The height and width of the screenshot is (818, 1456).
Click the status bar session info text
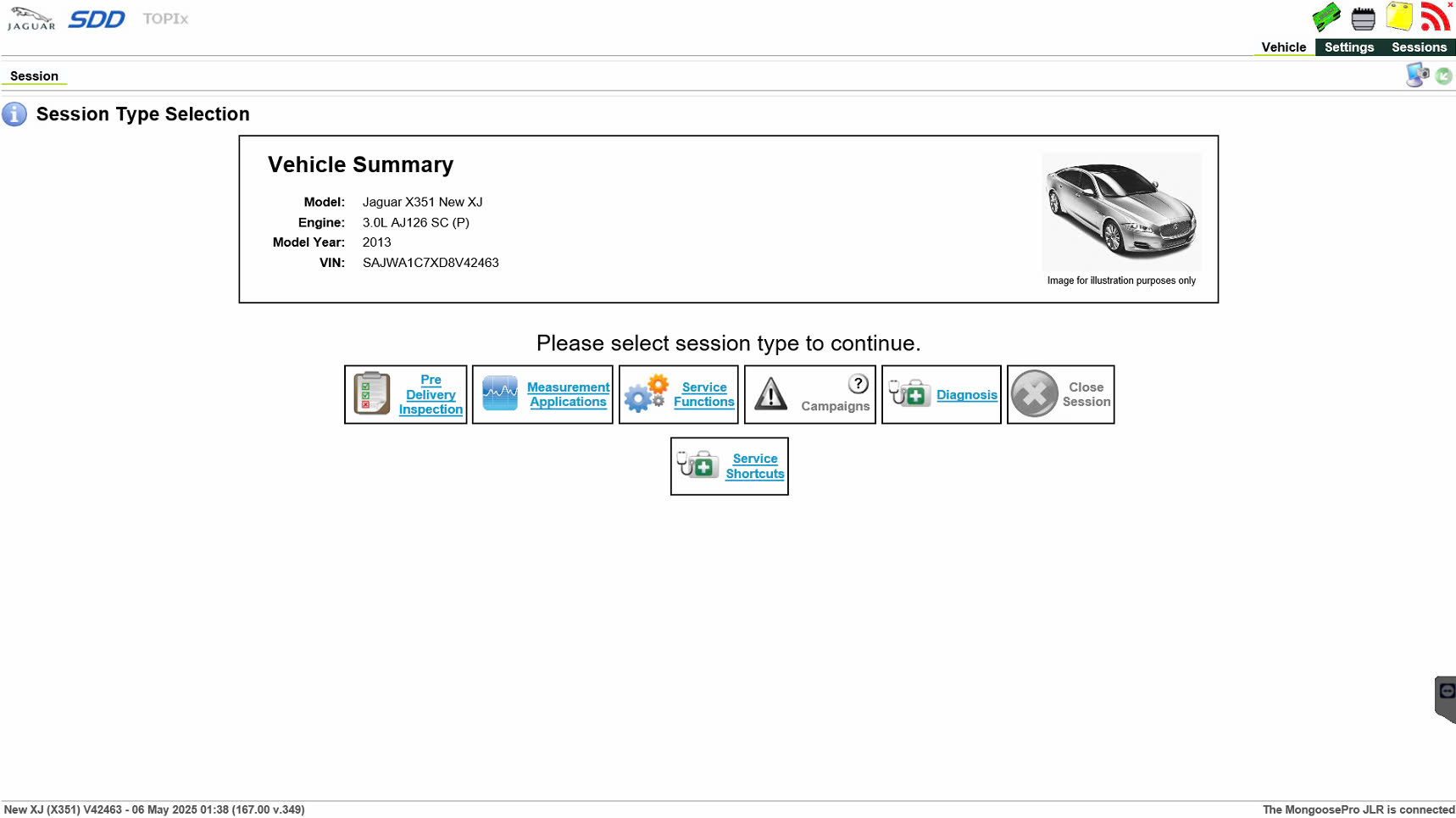[154, 810]
